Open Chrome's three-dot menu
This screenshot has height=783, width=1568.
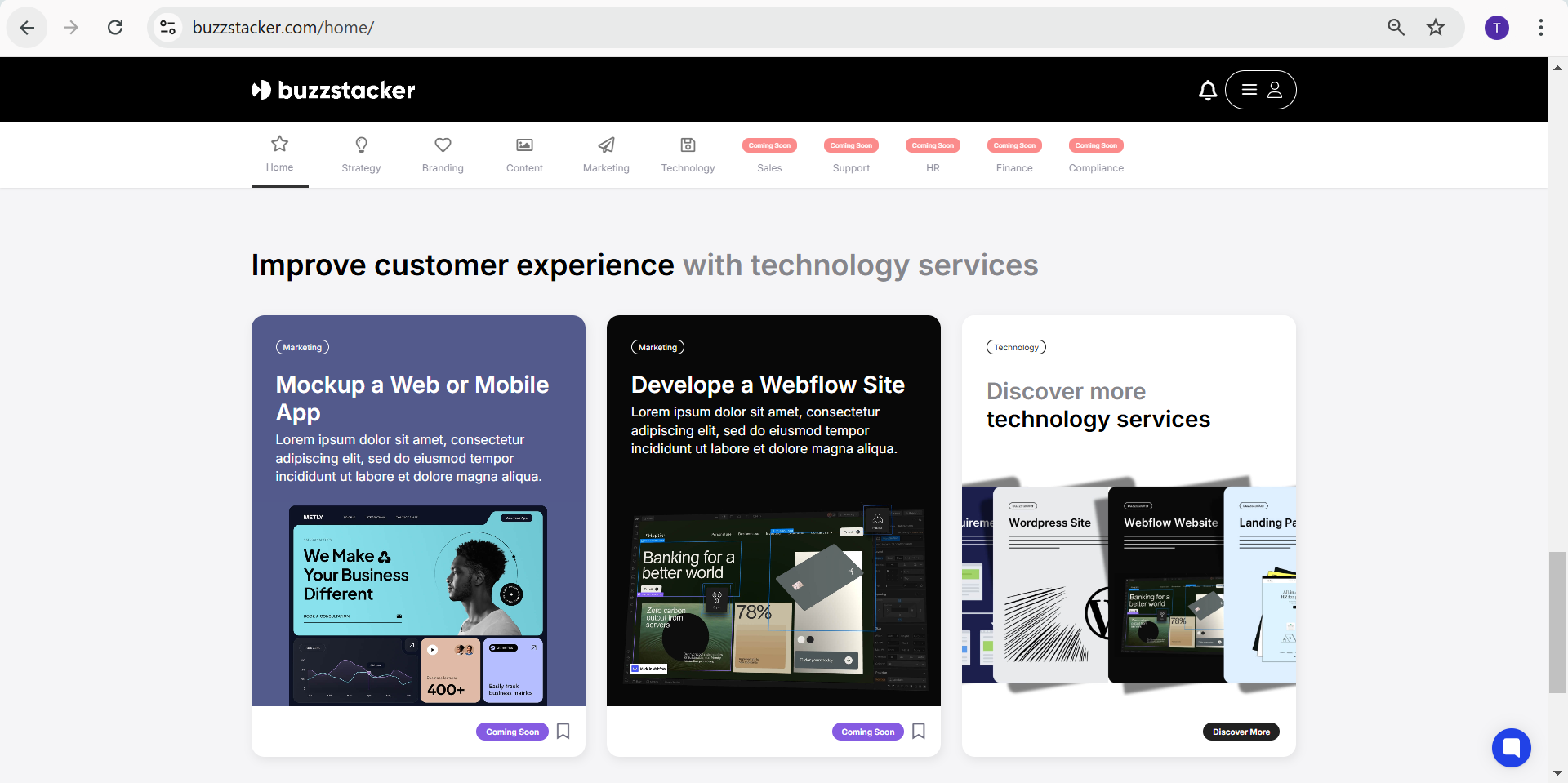tap(1541, 28)
